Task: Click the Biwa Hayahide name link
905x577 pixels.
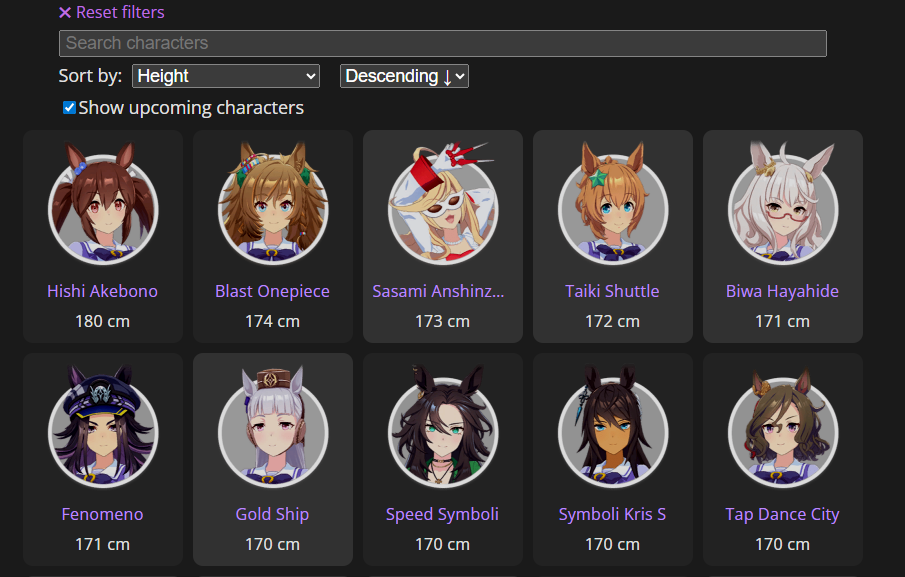Action: tap(783, 291)
